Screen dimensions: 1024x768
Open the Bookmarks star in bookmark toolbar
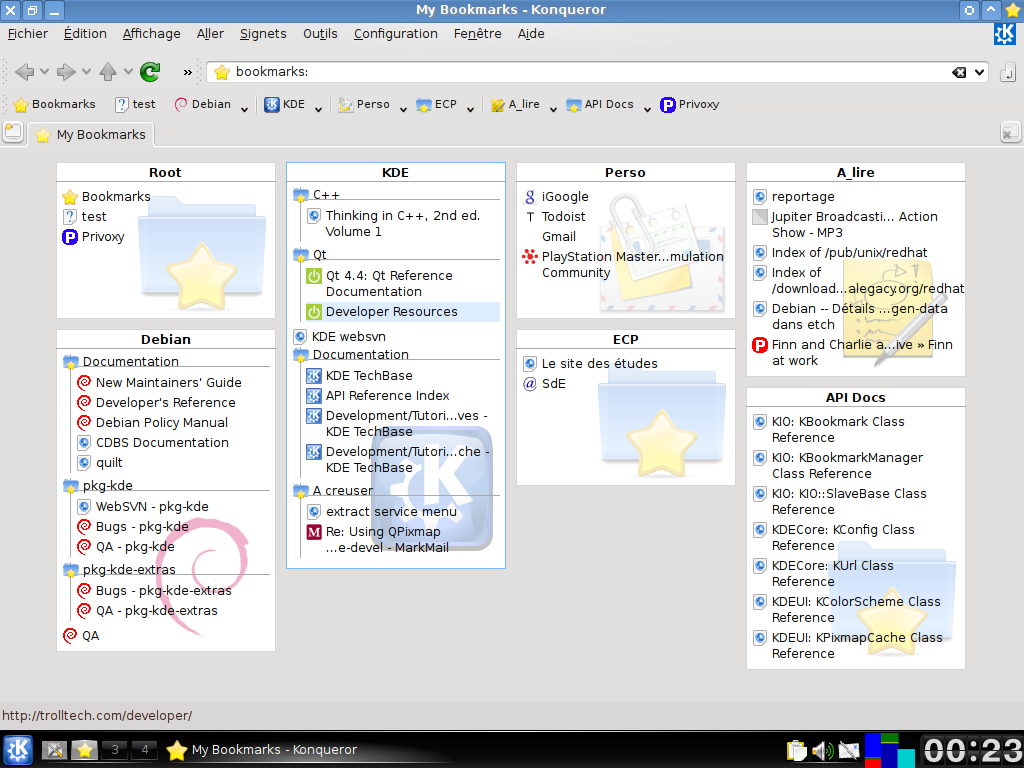click(x=55, y=104)
